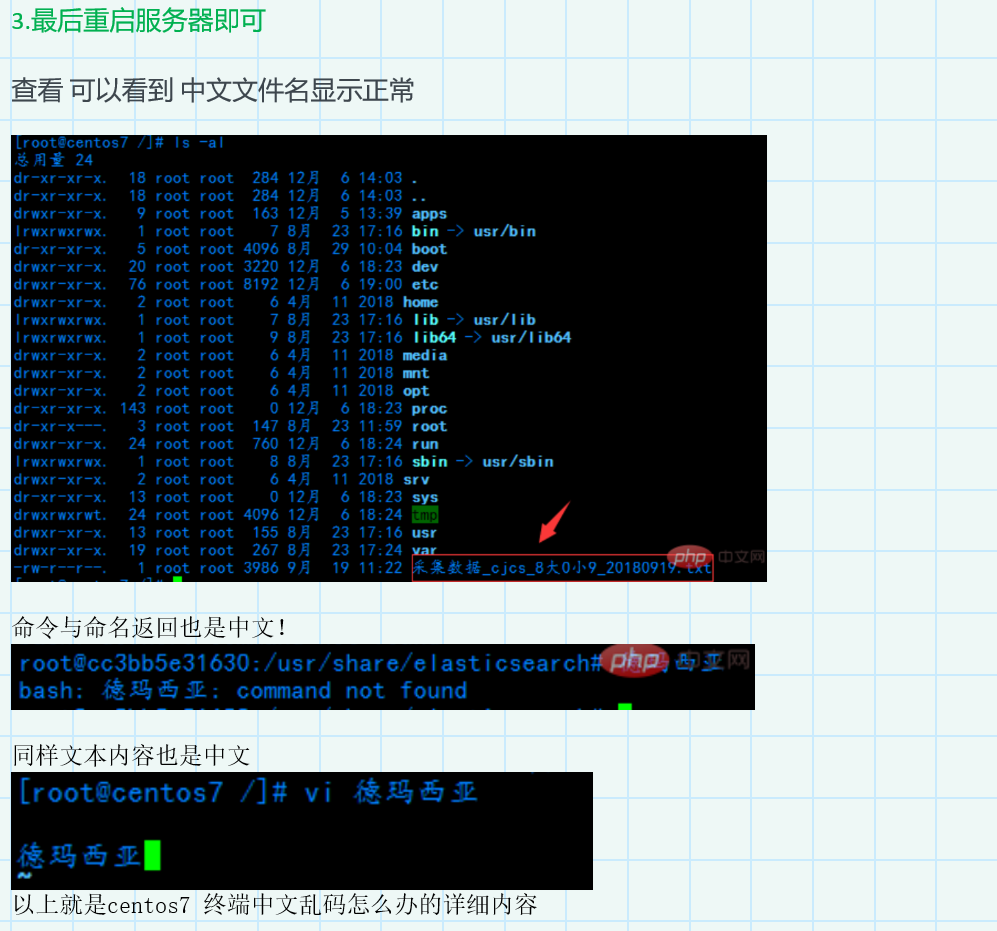Select the red-boxed 采集数据 txt filename
997x931 pixels.
click(x=562, y=568)
